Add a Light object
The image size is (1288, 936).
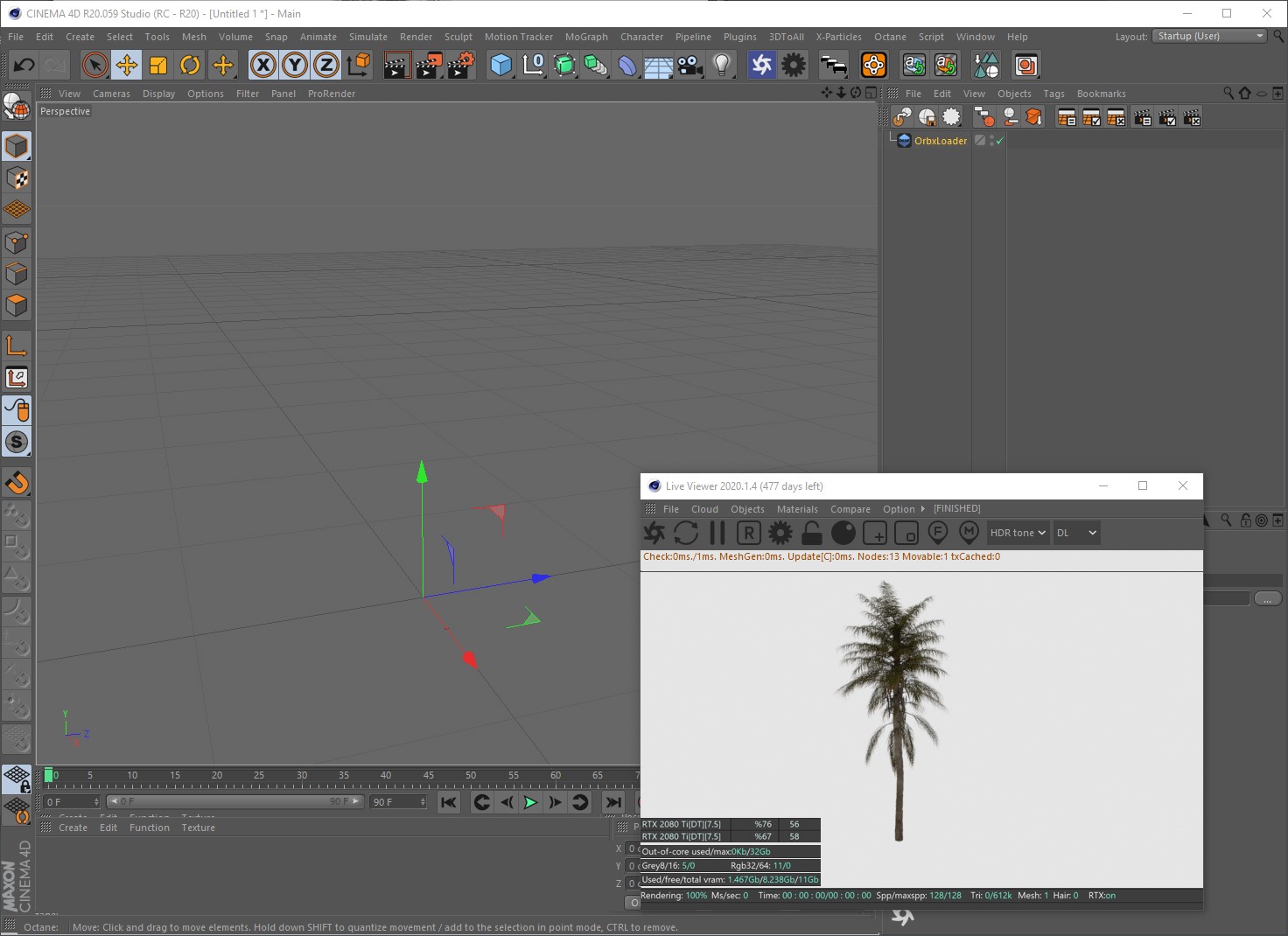pyautogui.click(x=722, y=66)
